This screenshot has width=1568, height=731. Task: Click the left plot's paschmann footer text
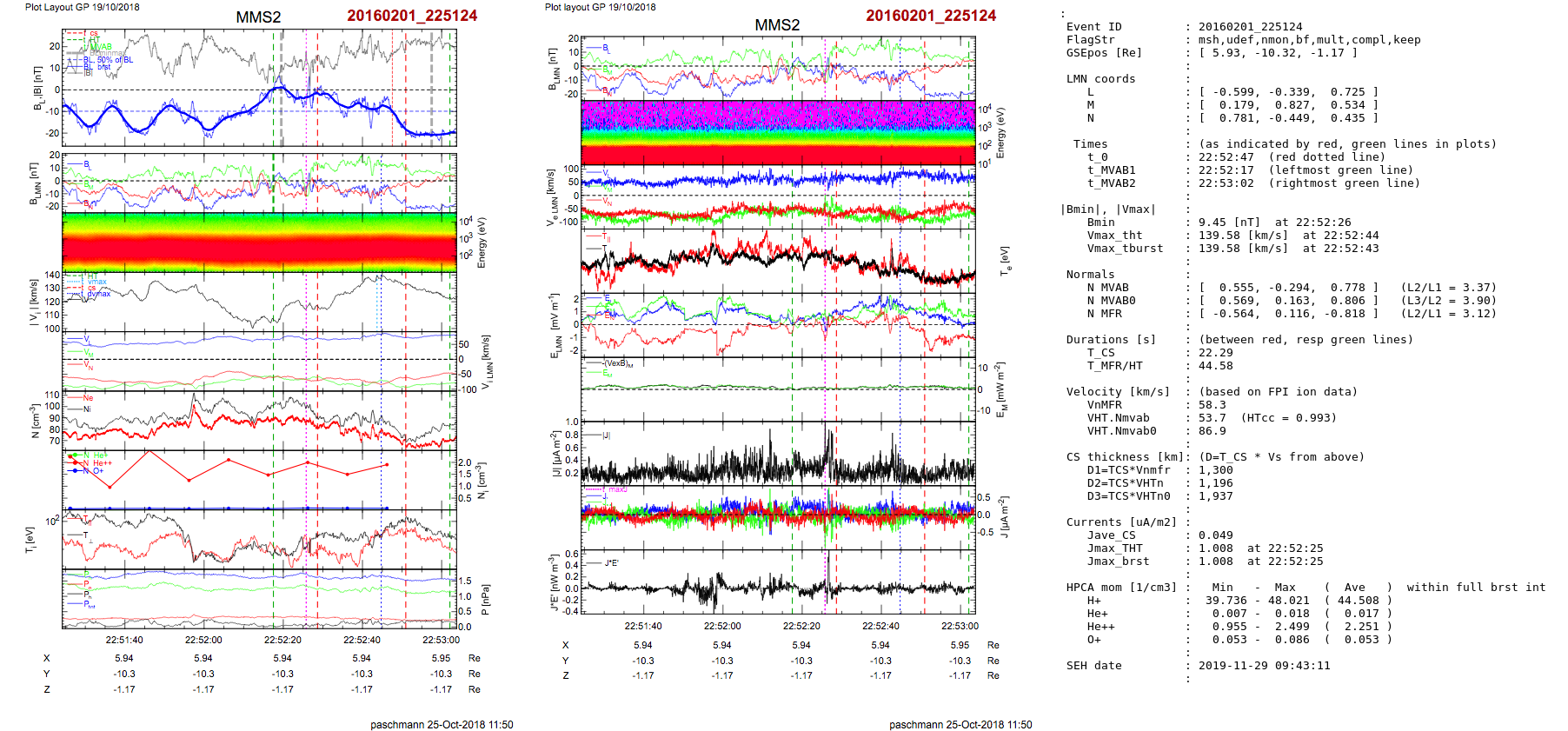pyautogui.click(x=442, y=724)
